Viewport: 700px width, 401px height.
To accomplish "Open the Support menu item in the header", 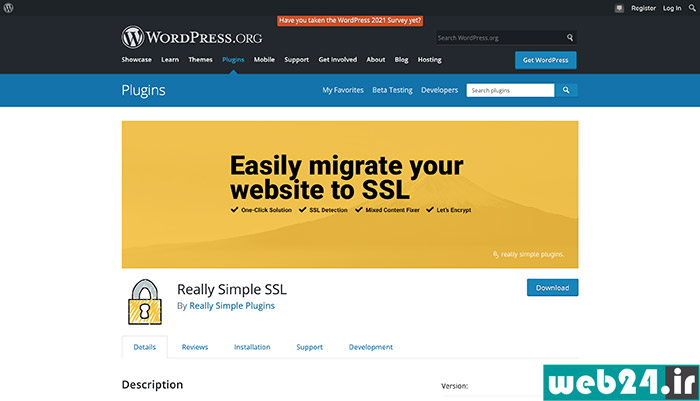I will 296,59.
